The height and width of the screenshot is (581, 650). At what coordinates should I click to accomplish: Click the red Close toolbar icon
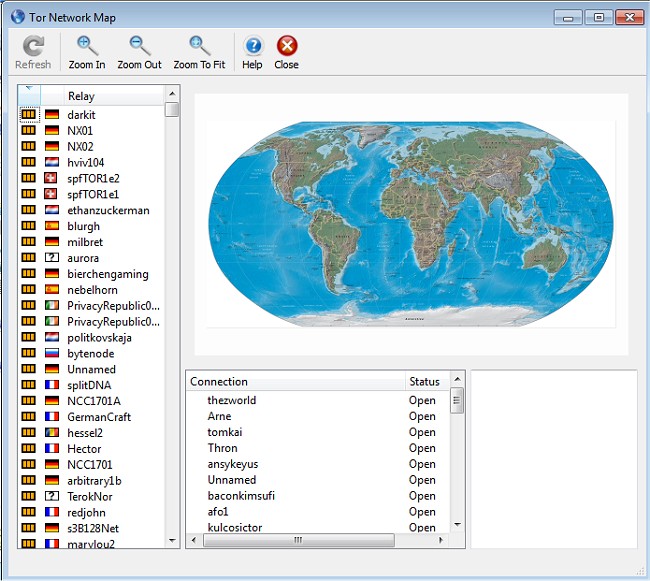[286, 46]
